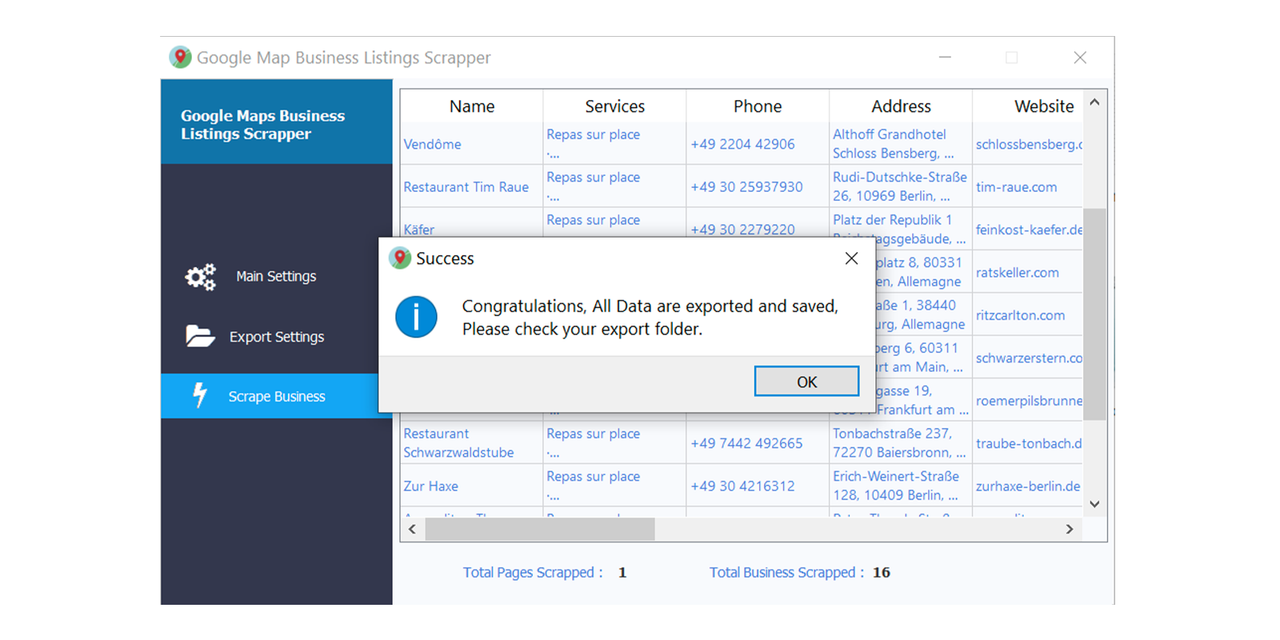Click phone +49 30 4216312
Image resolution: width=1280 pixels, height=640 pixels.
pyautogui.click(x=758, y=486)
